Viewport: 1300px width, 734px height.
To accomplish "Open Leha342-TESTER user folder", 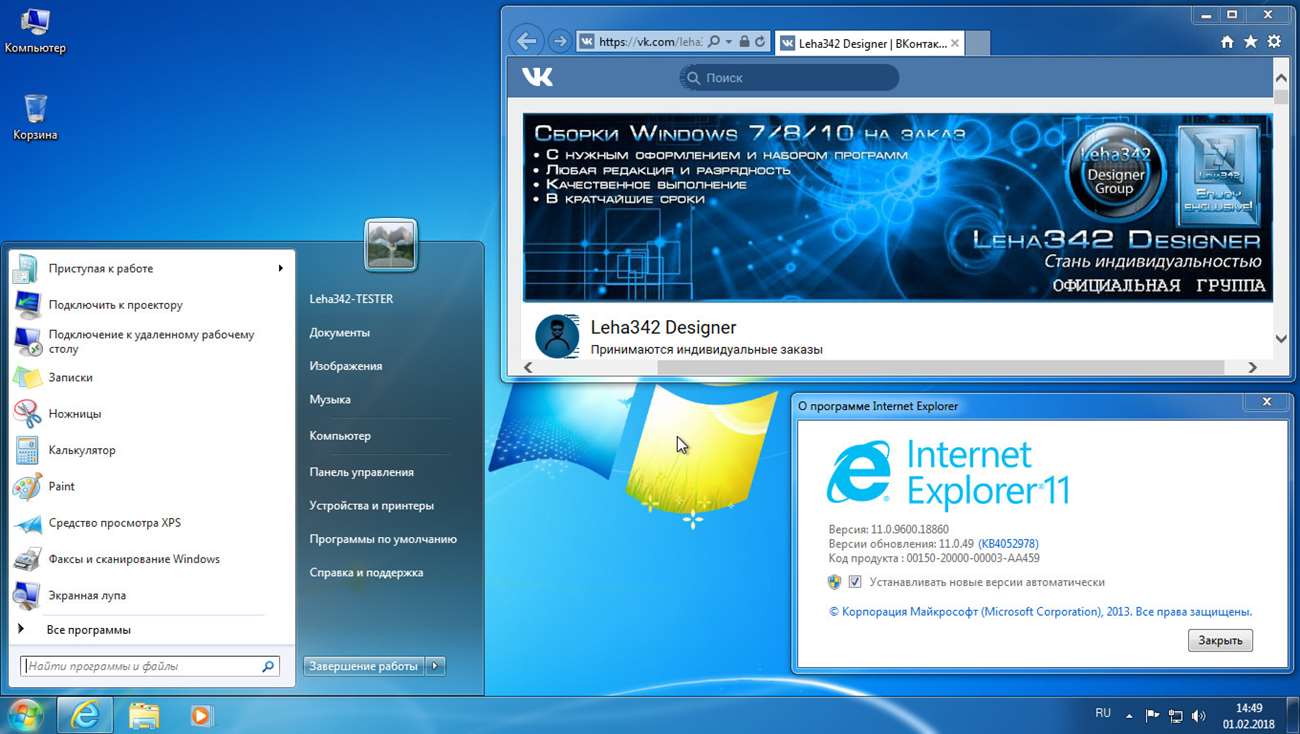I will tap(351, 299).
